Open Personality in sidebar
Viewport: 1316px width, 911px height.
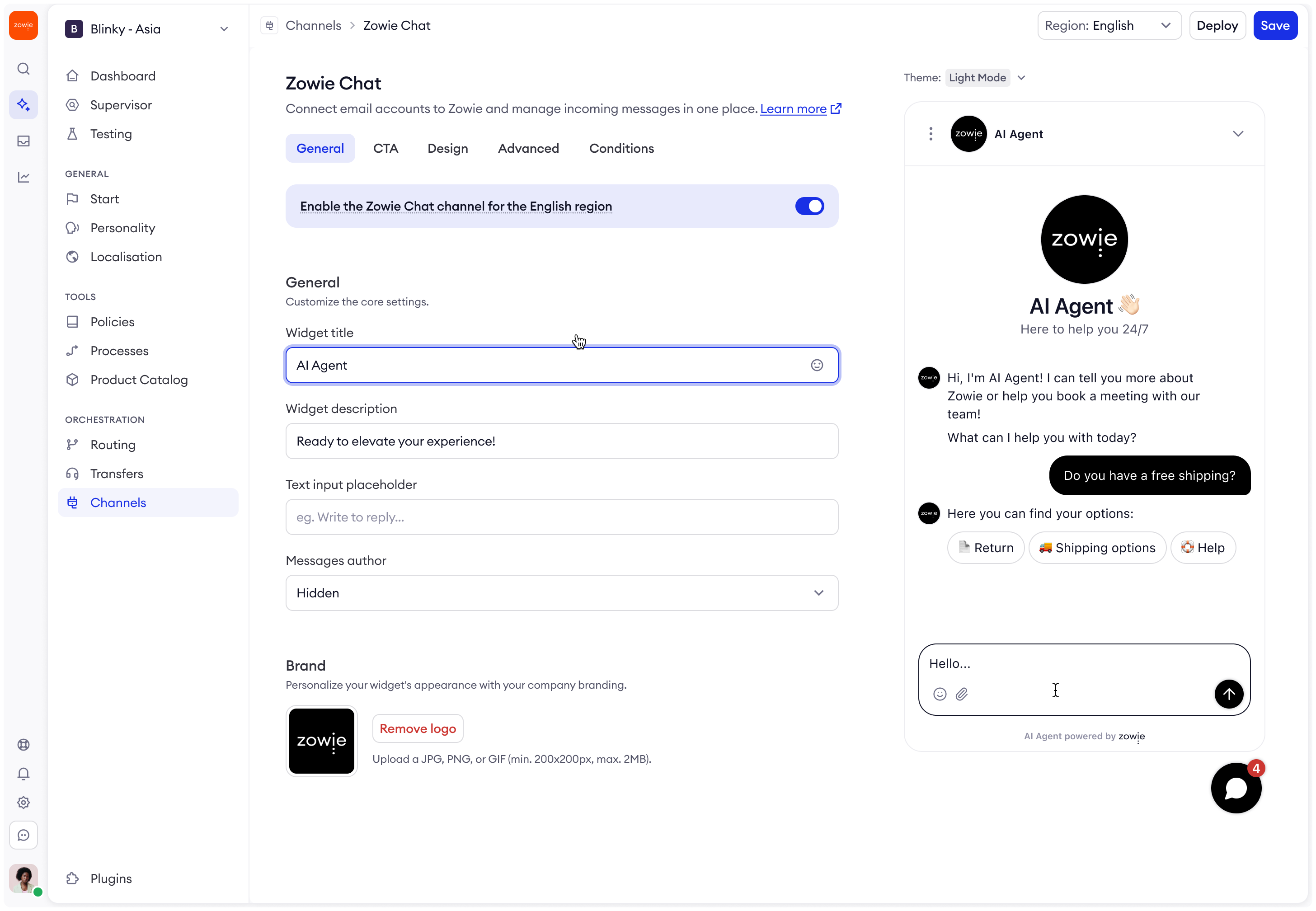(147, 228)
